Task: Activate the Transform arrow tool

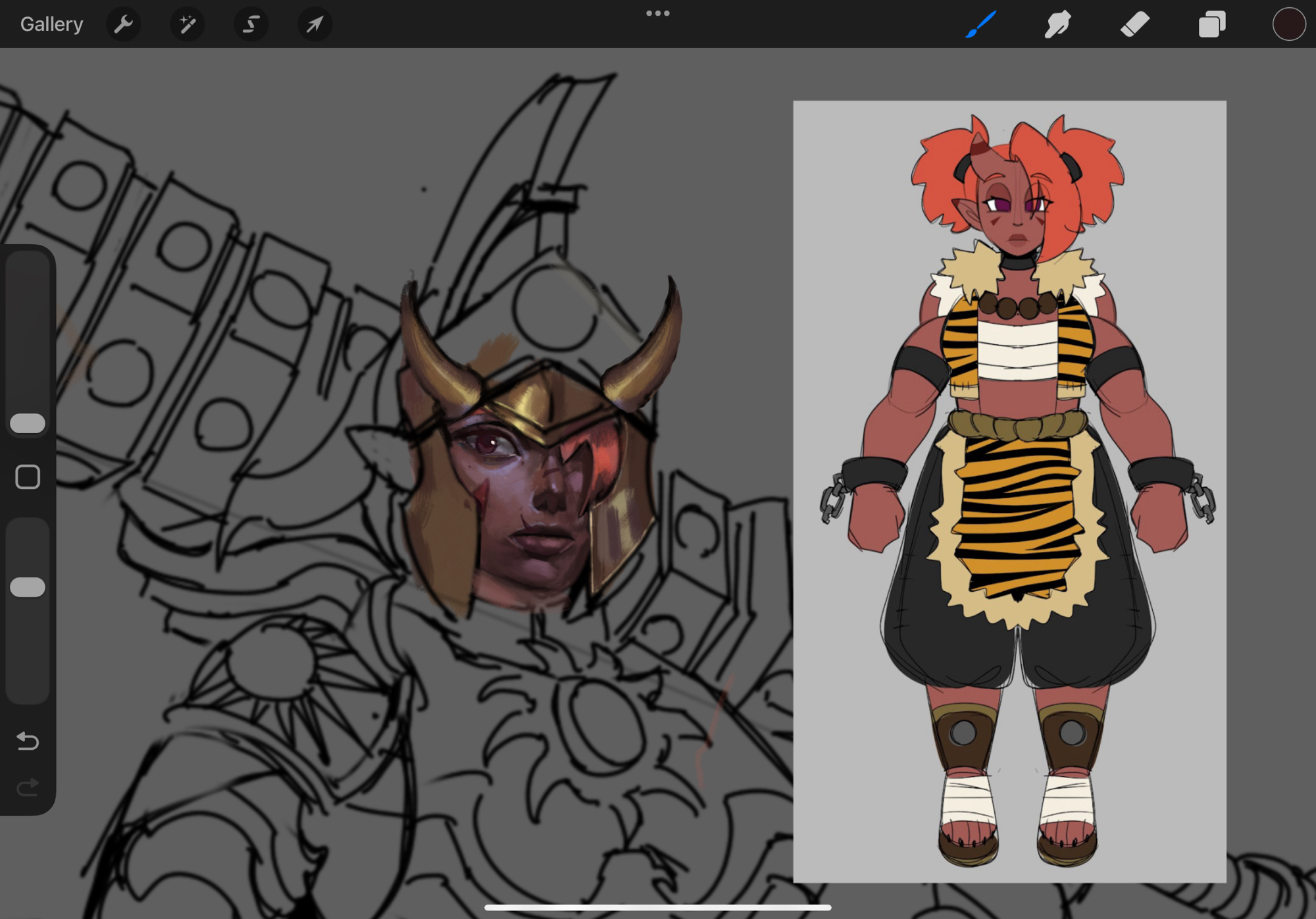Action: (x=315, y=24)
